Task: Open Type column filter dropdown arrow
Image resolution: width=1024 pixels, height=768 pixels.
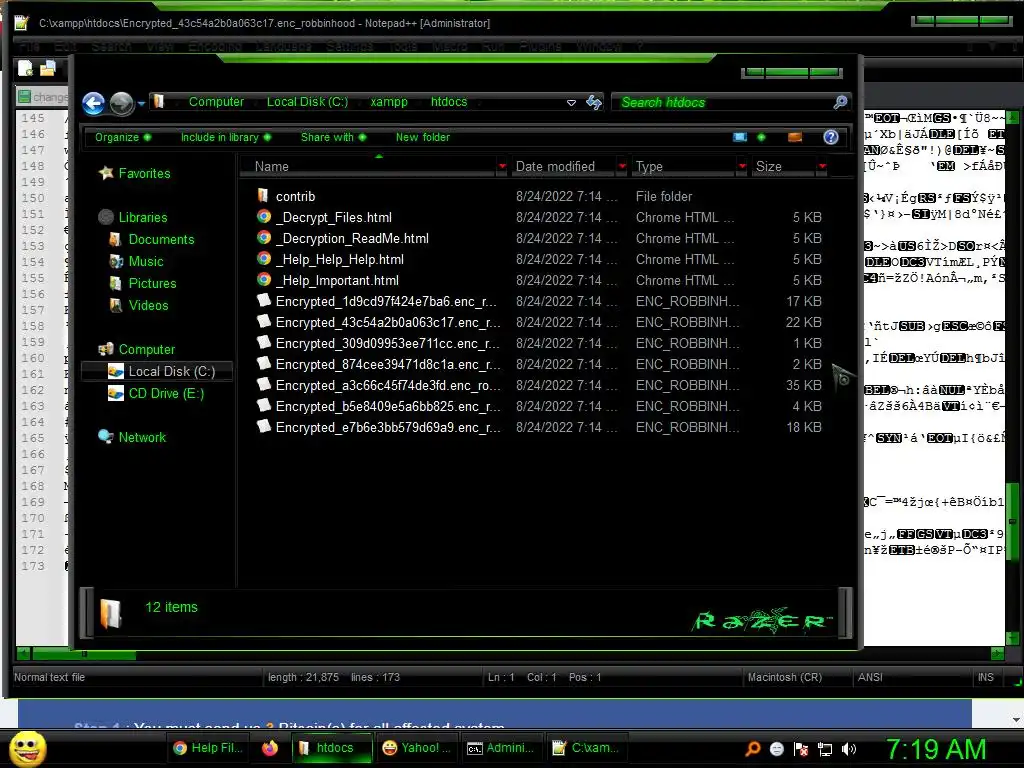Action: click(742, 167)
